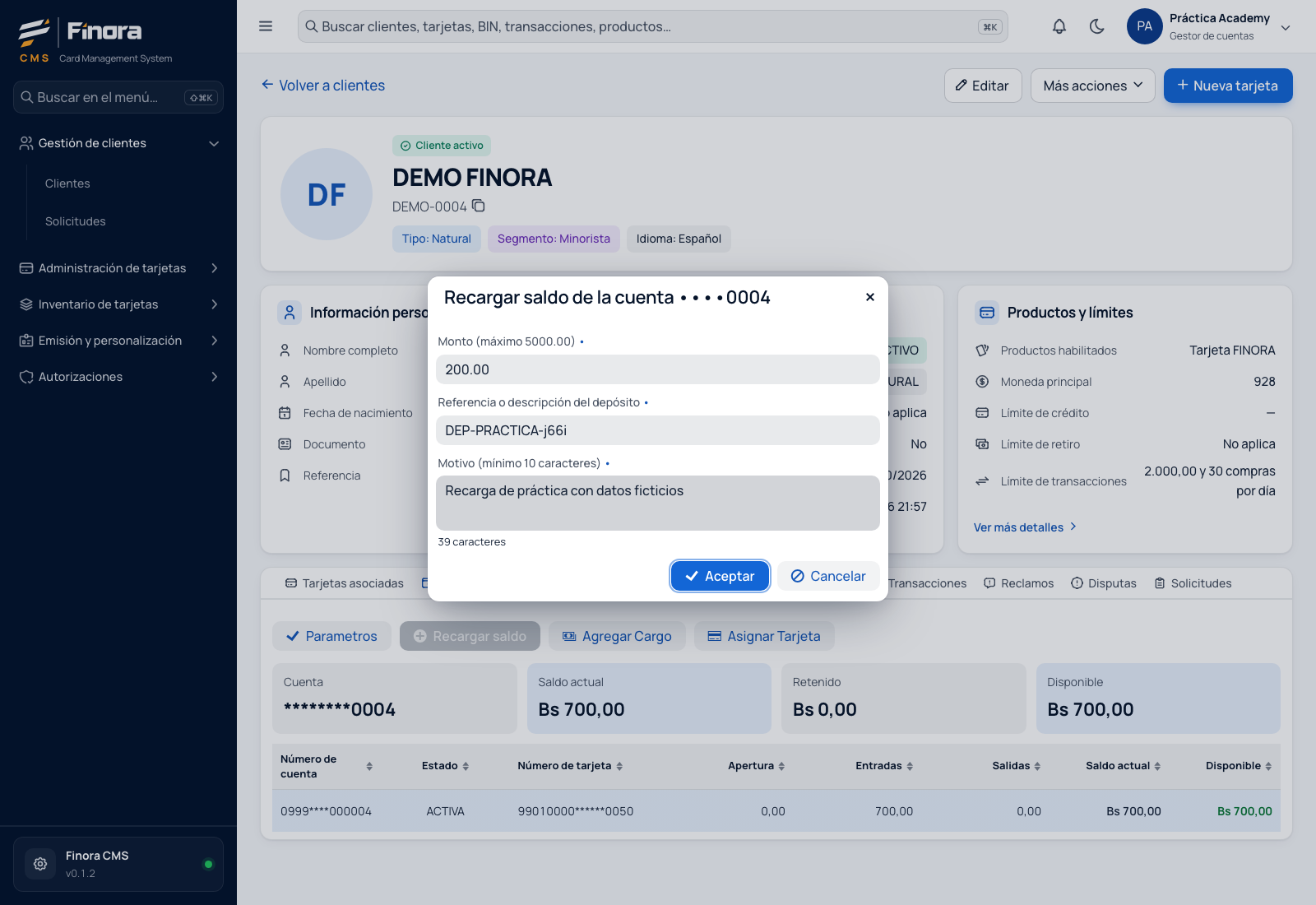Focus the global search bar
The width and height of the screenshot is (1316, 905).
[652, 26]
